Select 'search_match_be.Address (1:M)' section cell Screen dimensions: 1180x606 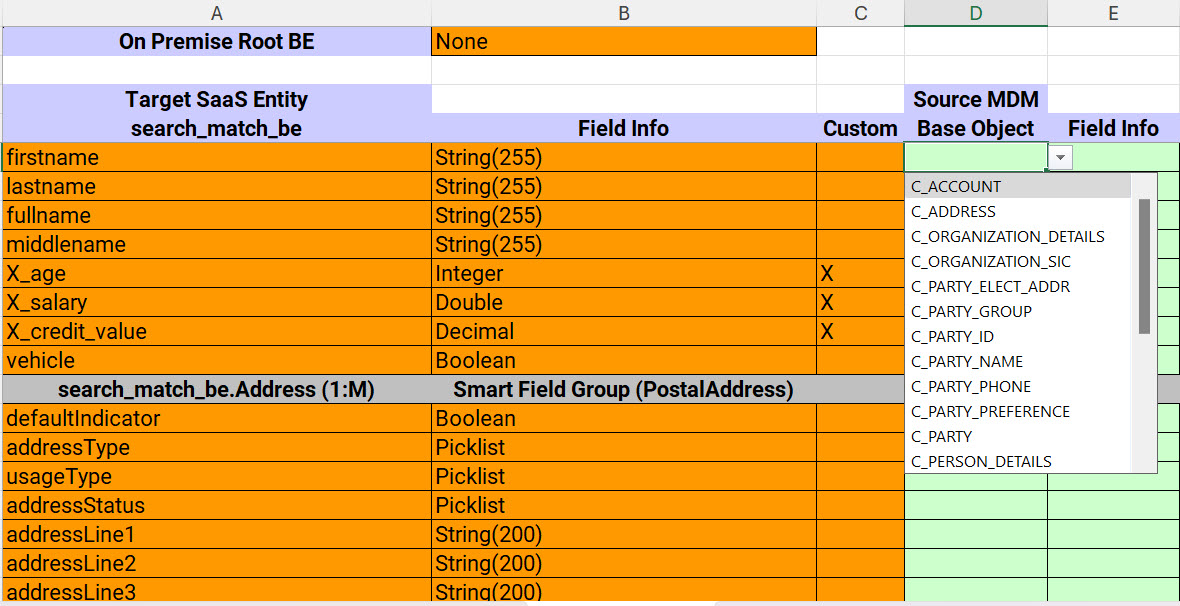(x=217, y=390)
